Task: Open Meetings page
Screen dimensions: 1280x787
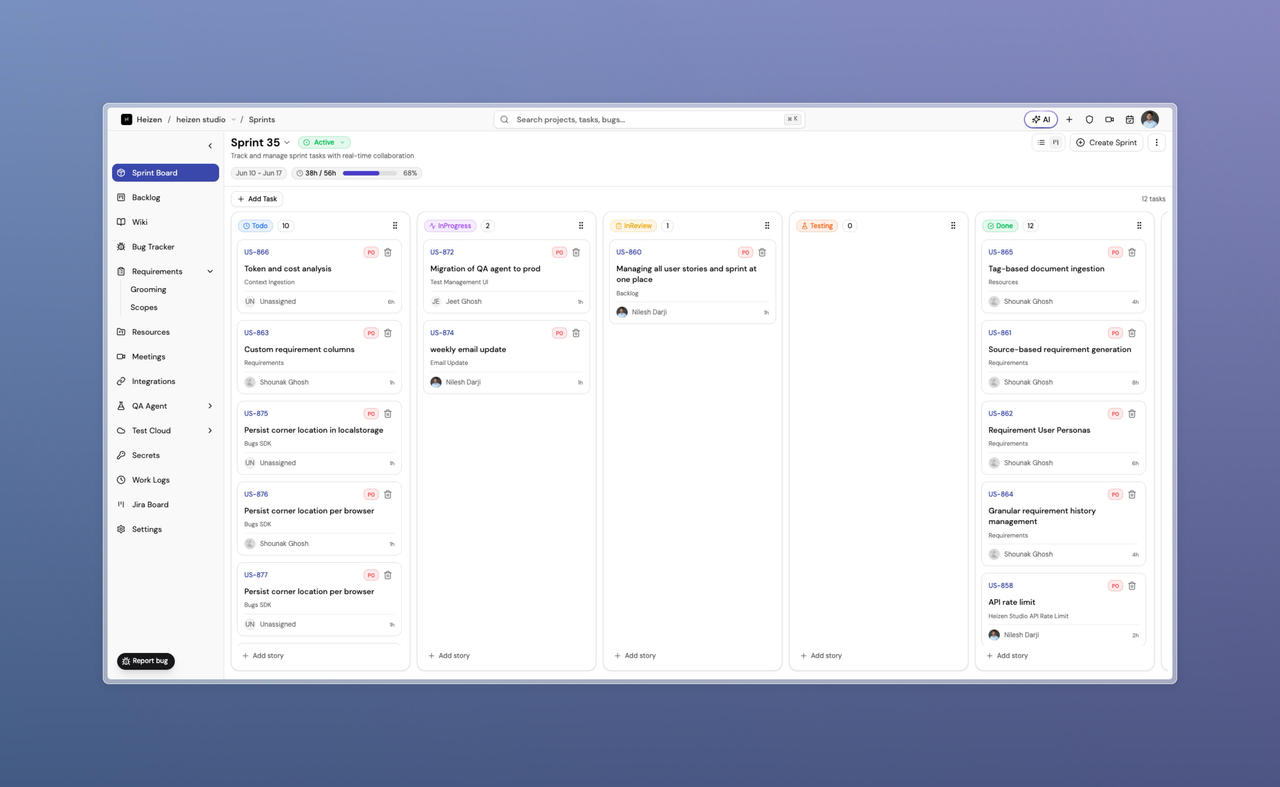Action: point(165,357)
